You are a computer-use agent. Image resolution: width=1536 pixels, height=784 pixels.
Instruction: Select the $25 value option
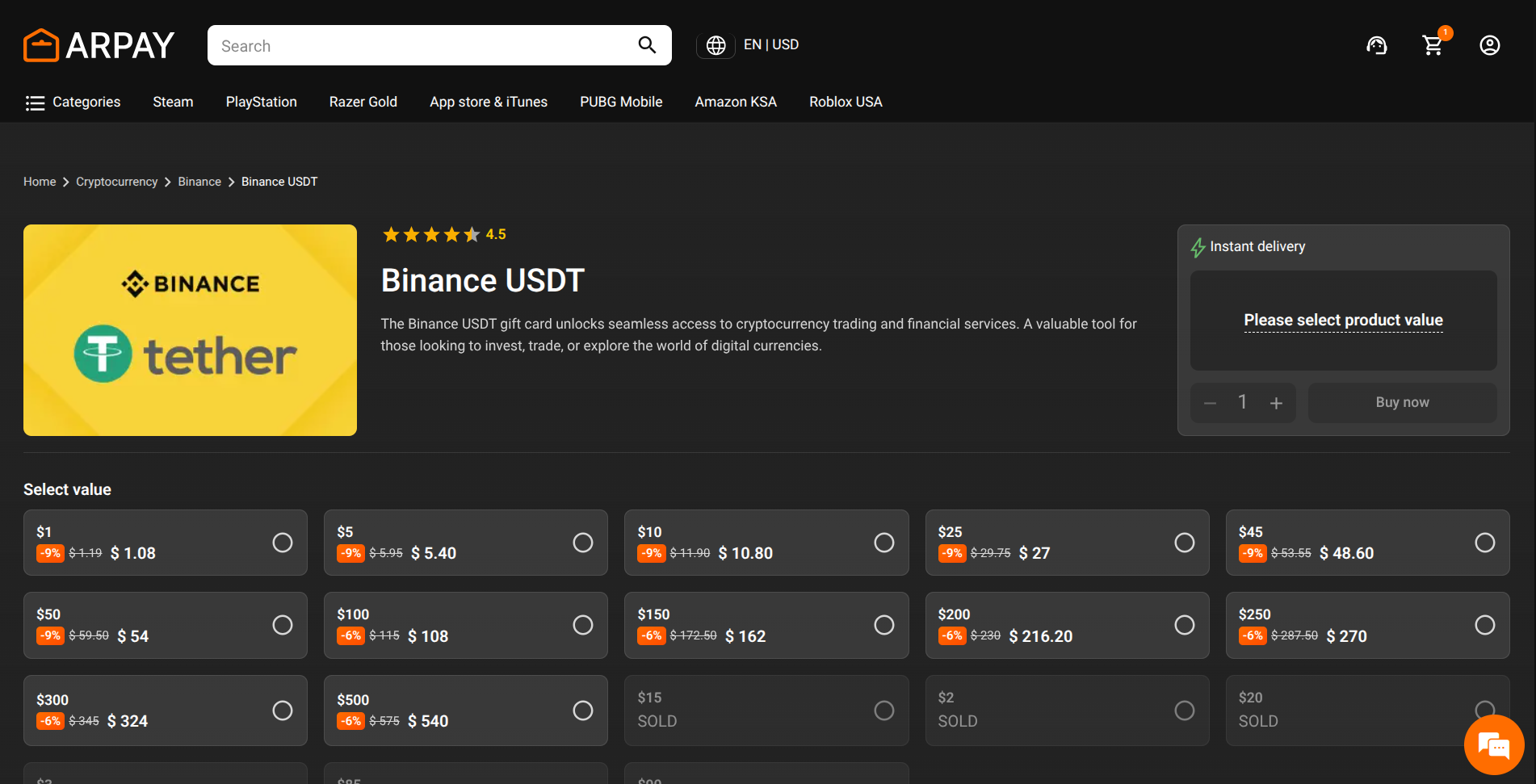coord(1067,543)
